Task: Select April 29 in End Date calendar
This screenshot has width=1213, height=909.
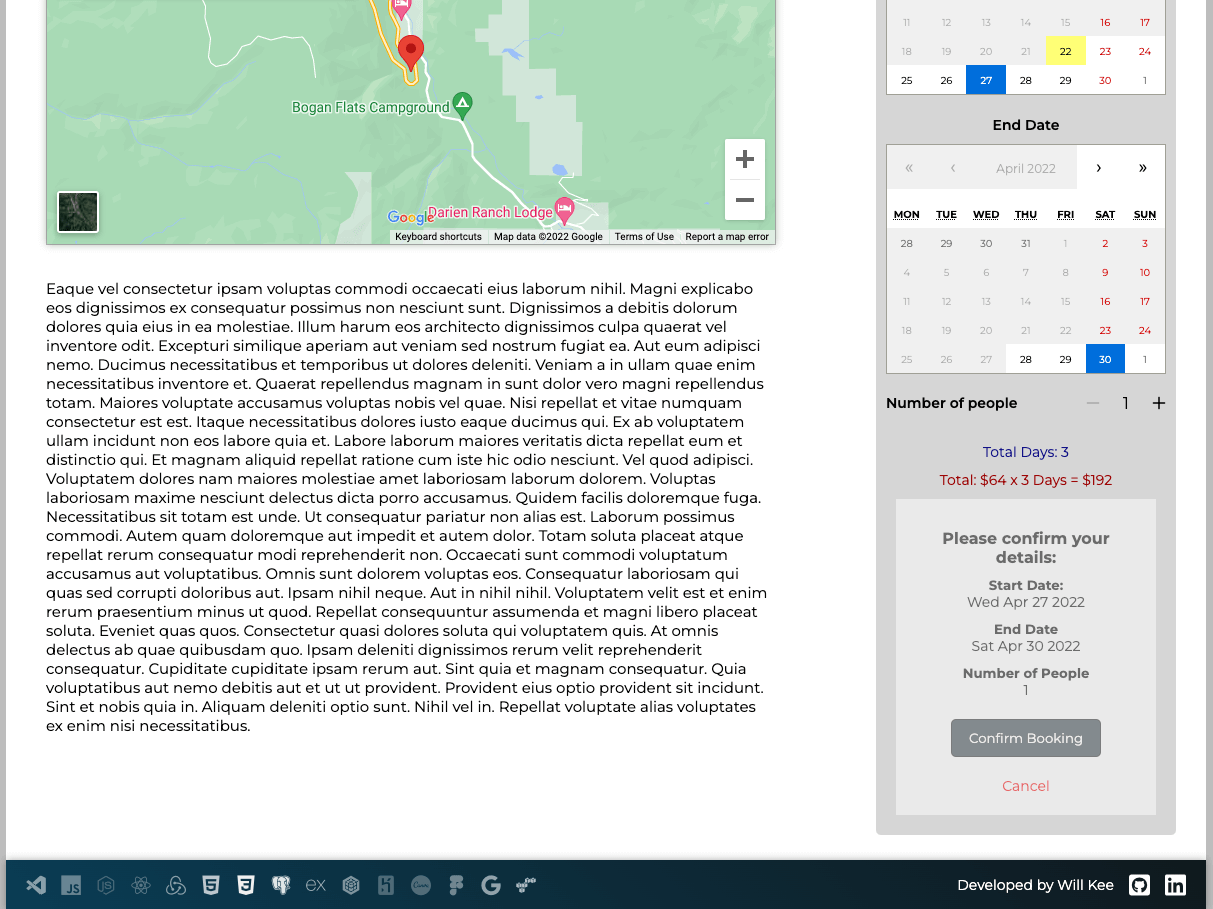Action: pos(1065,359)
